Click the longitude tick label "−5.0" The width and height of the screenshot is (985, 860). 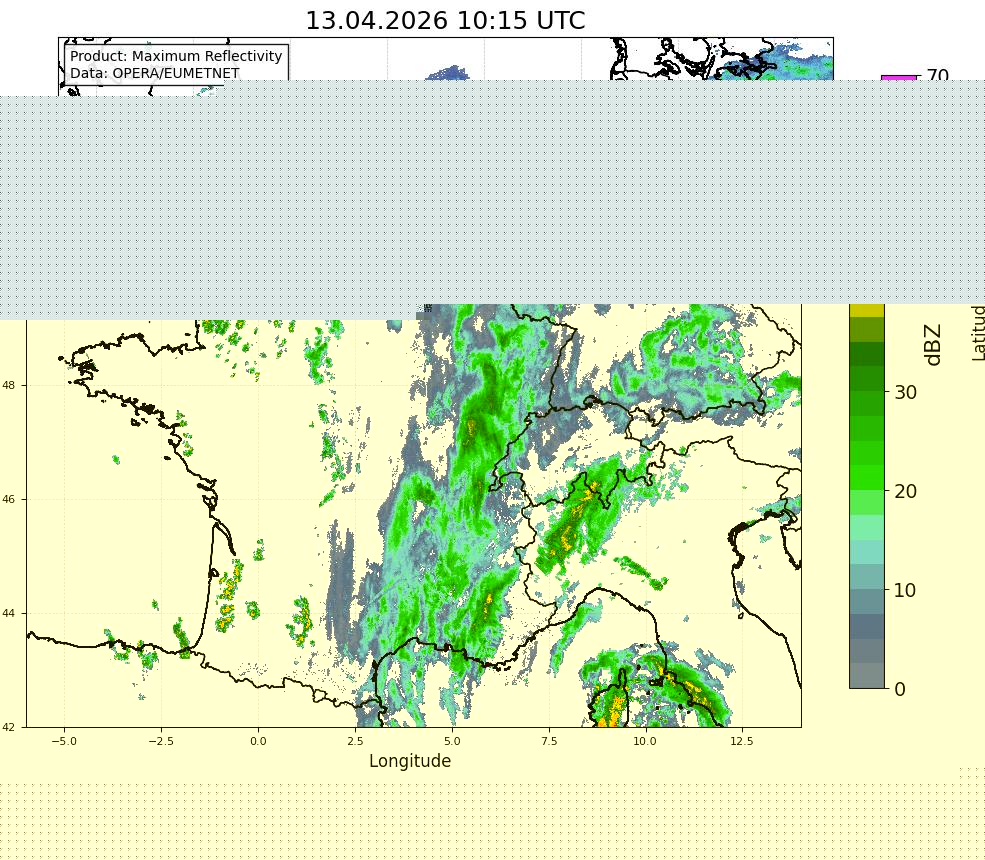(64, 741)
